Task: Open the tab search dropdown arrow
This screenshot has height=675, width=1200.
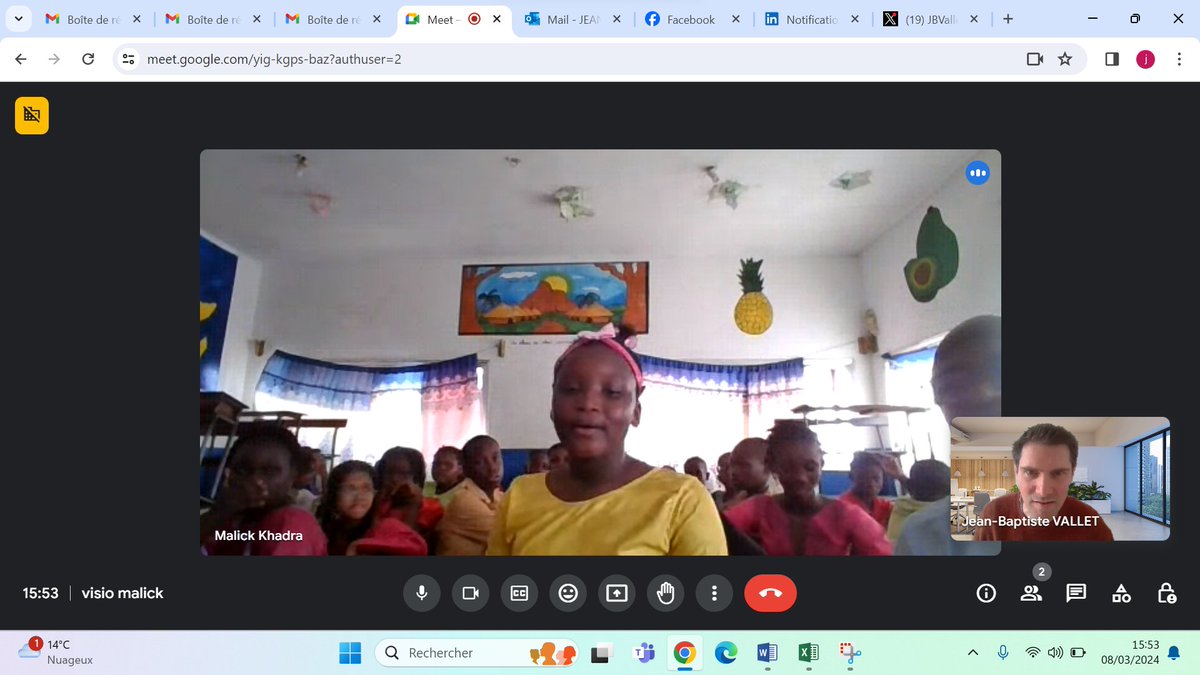Action: 18,19
